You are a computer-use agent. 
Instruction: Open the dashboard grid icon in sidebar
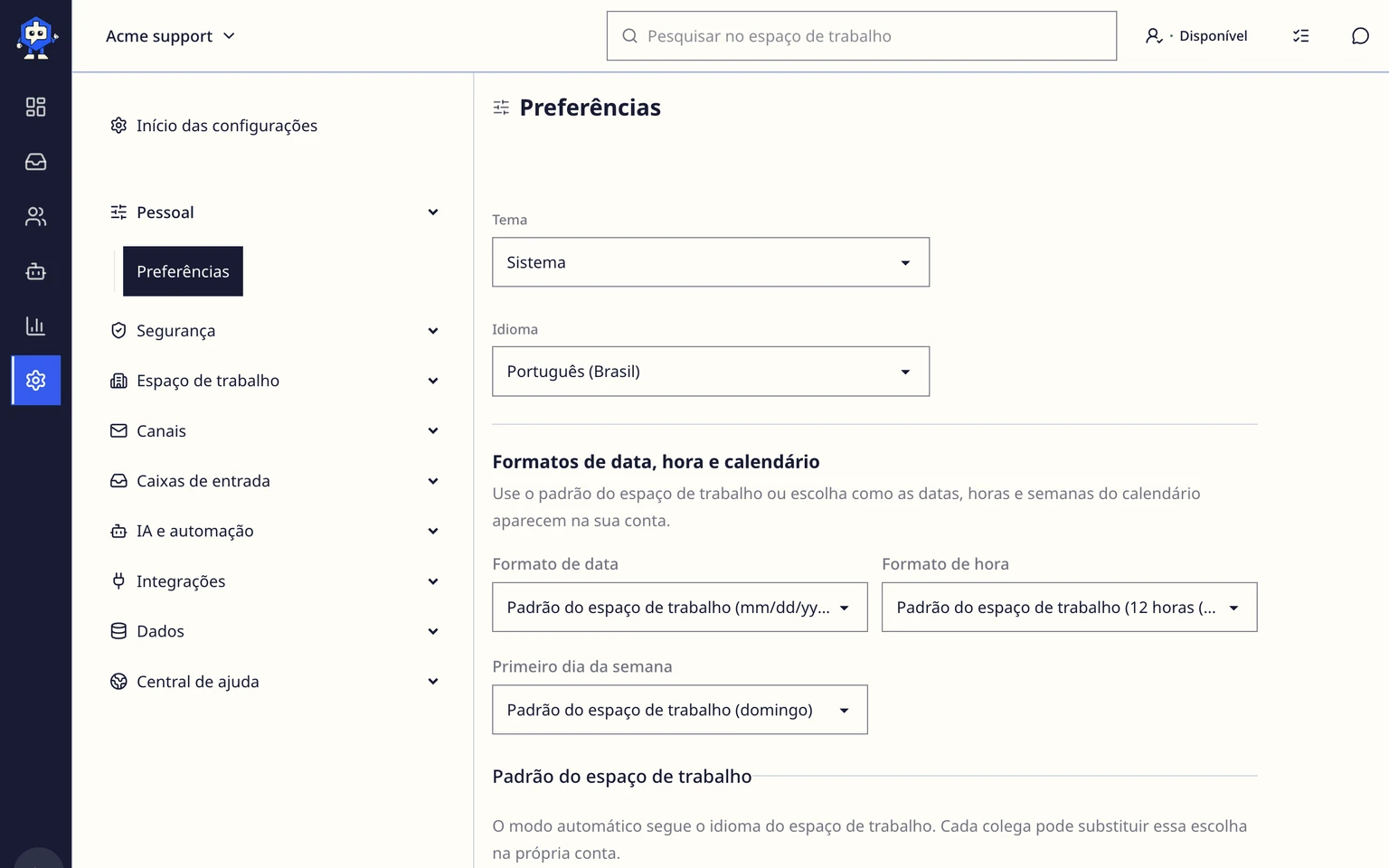click(x=35, y=107)
